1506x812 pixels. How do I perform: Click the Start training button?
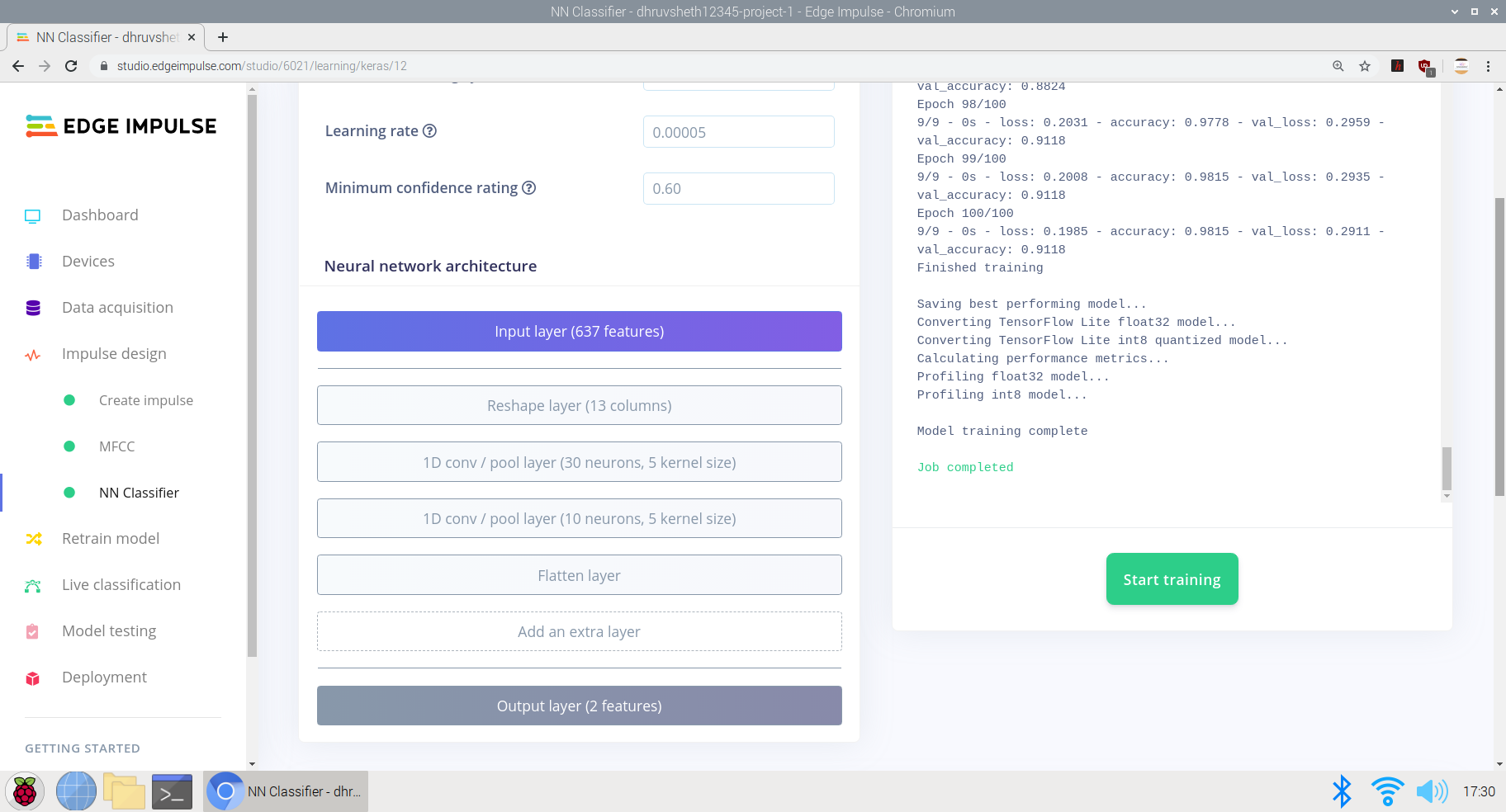[1172, 578]
